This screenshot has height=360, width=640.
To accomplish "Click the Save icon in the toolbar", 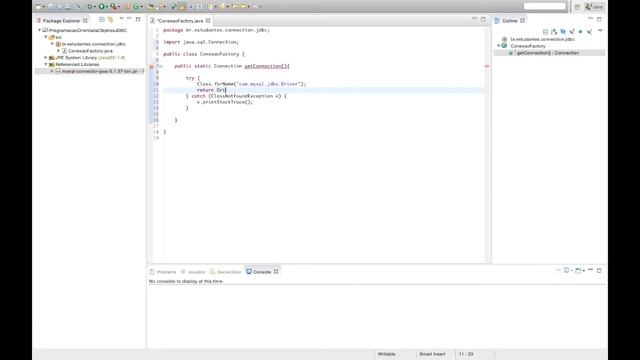I will pyautogui.click(x=50, y=7).
